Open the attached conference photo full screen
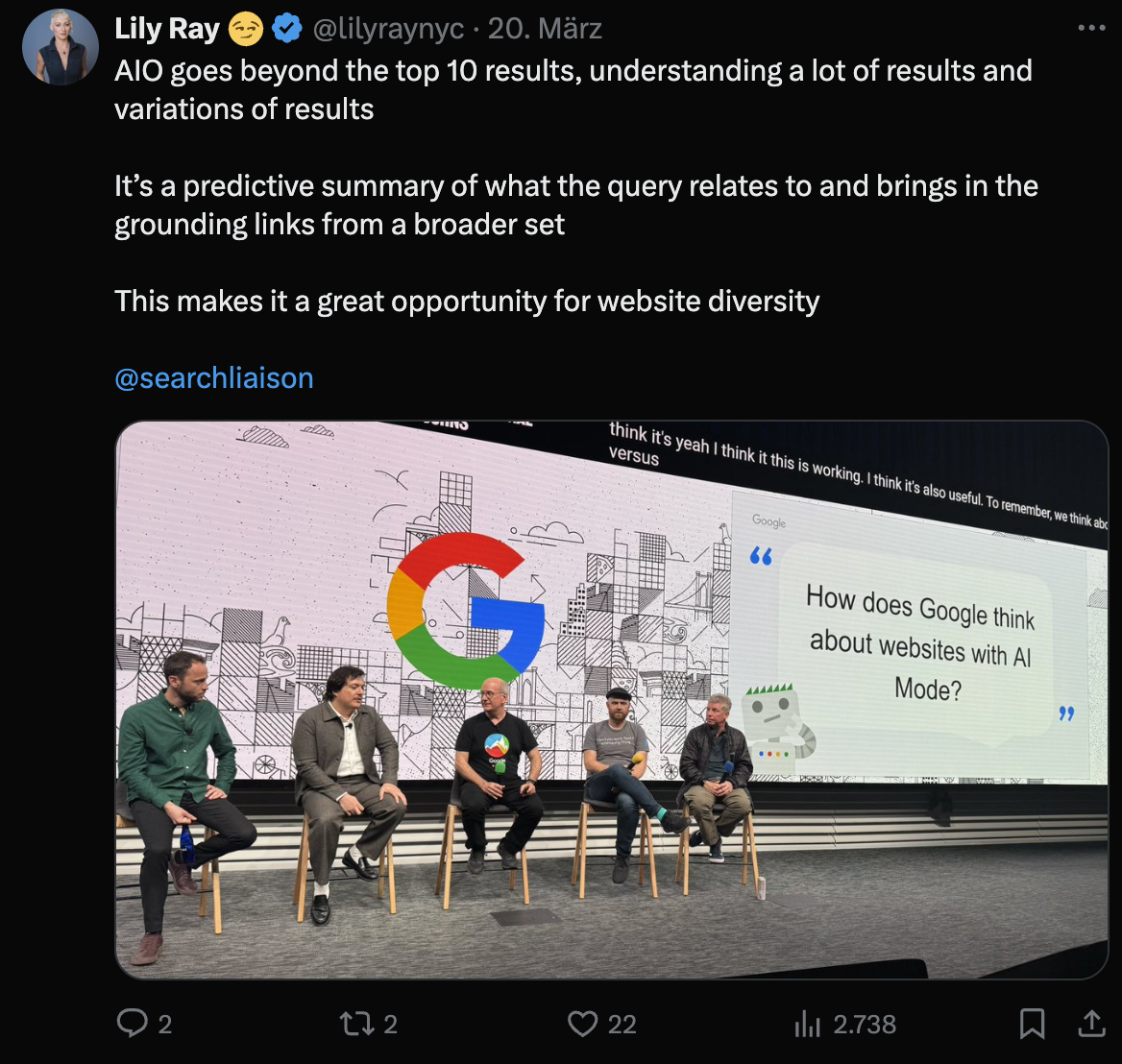1122x1064 pixels. pyautogui.click(x=609, y=696)
